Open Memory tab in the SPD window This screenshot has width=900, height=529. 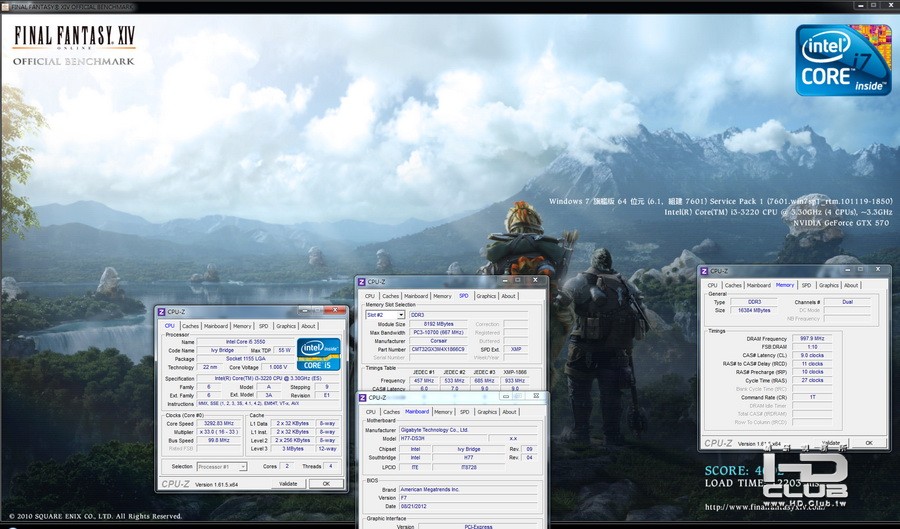[x=443, y=296]
